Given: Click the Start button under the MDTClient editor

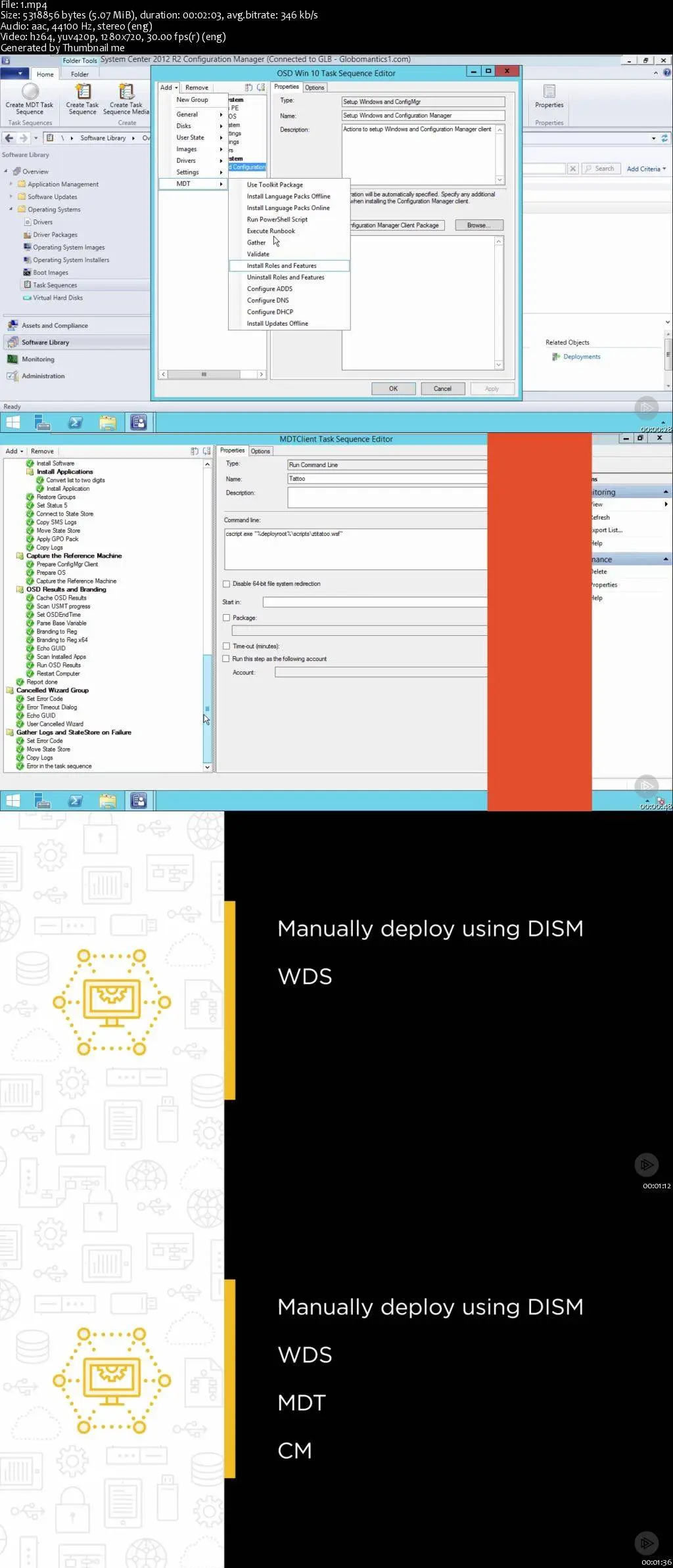Looking at the screenshot, I should click(x=12, y=800).
